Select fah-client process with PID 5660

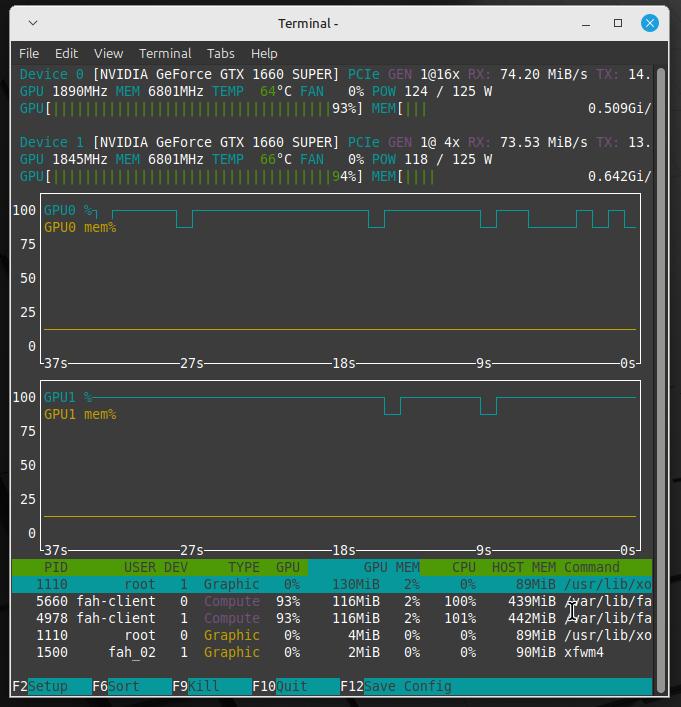point(330,601)
